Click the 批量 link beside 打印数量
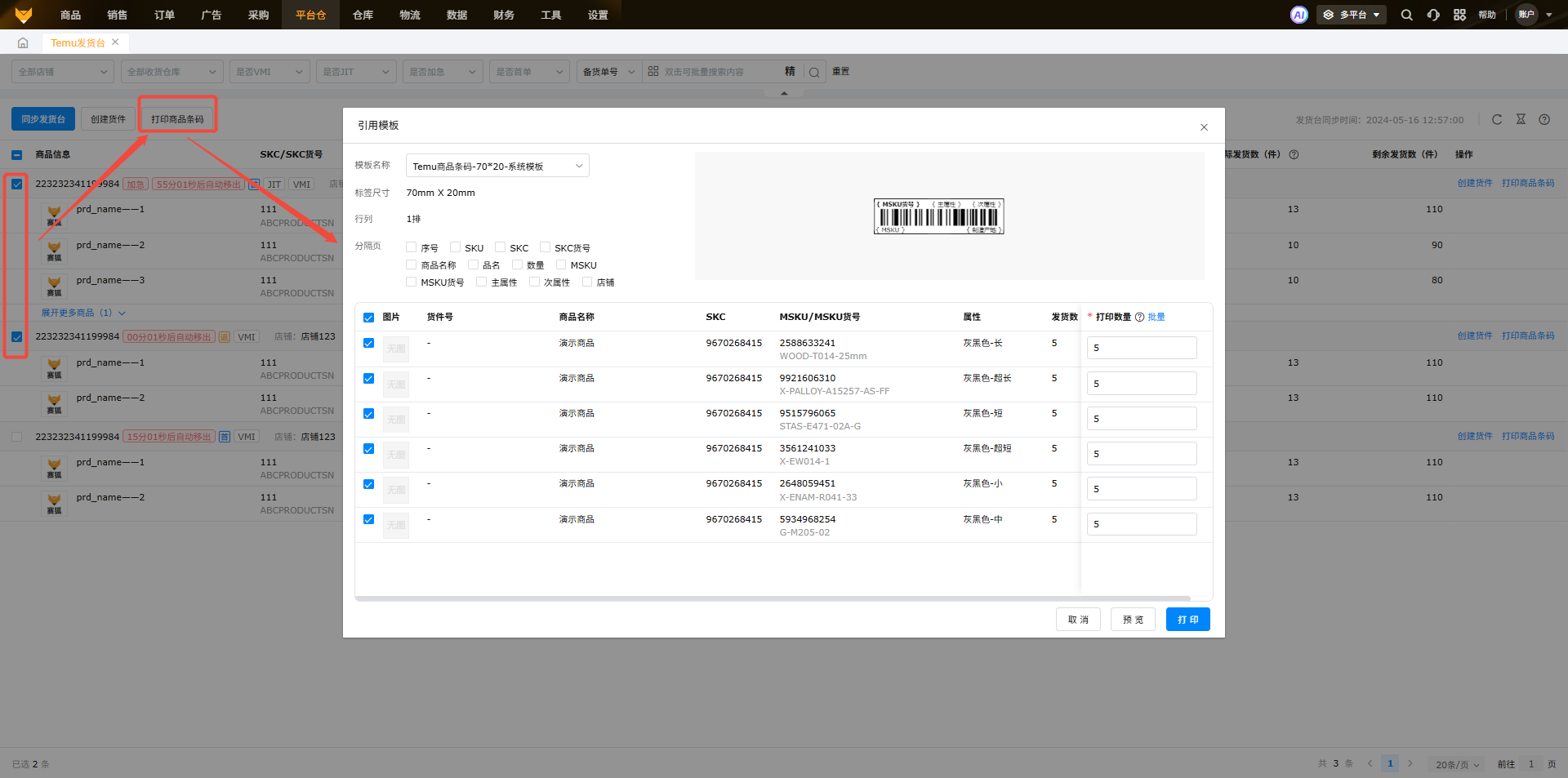This screenshot has width=1568, height=778. pos(1156,317)
